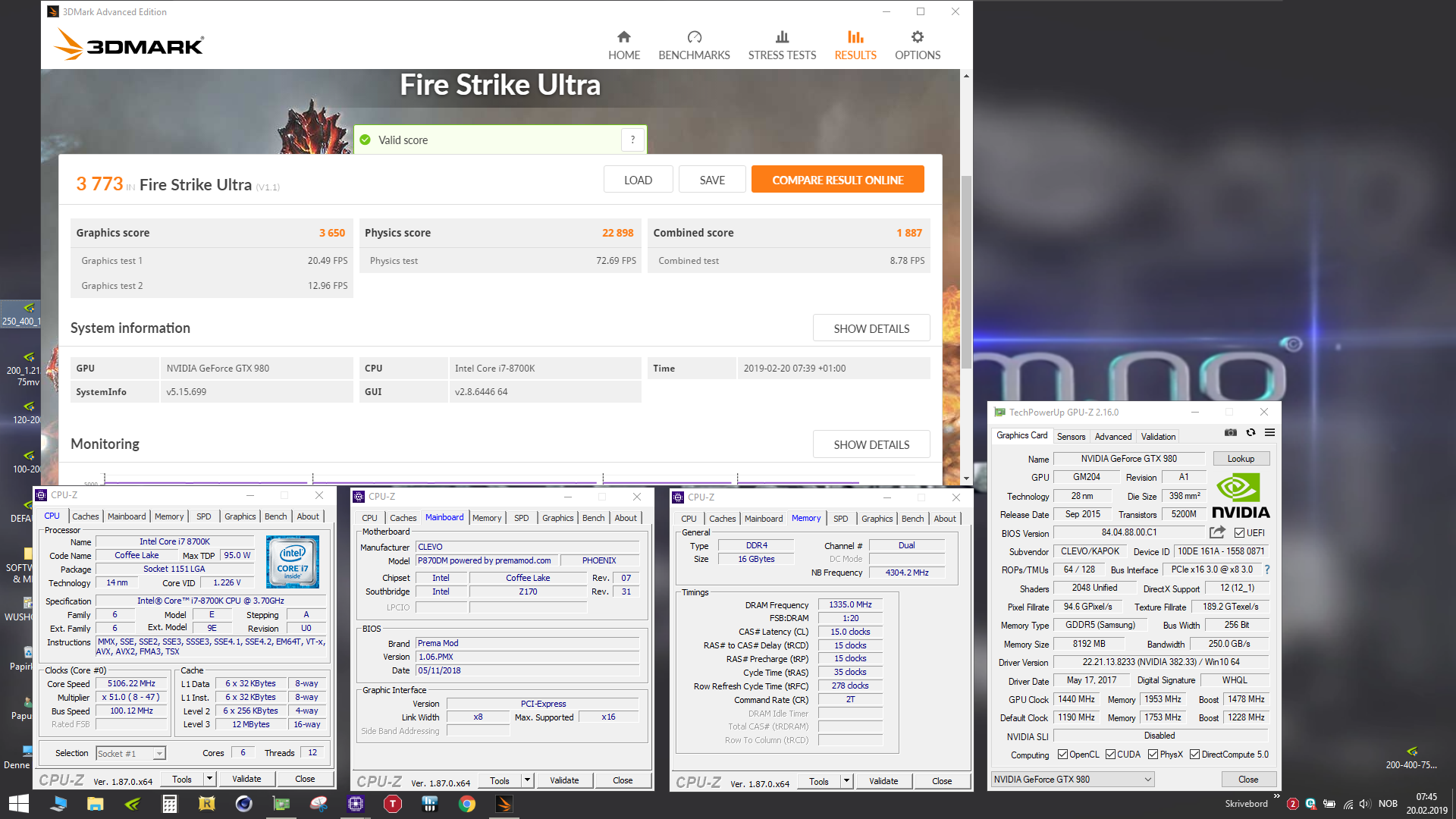Viewport: 1456px width, 819px height.
Task: Open Graphics tab in left CPU-Z window
Action: point(240,516)
